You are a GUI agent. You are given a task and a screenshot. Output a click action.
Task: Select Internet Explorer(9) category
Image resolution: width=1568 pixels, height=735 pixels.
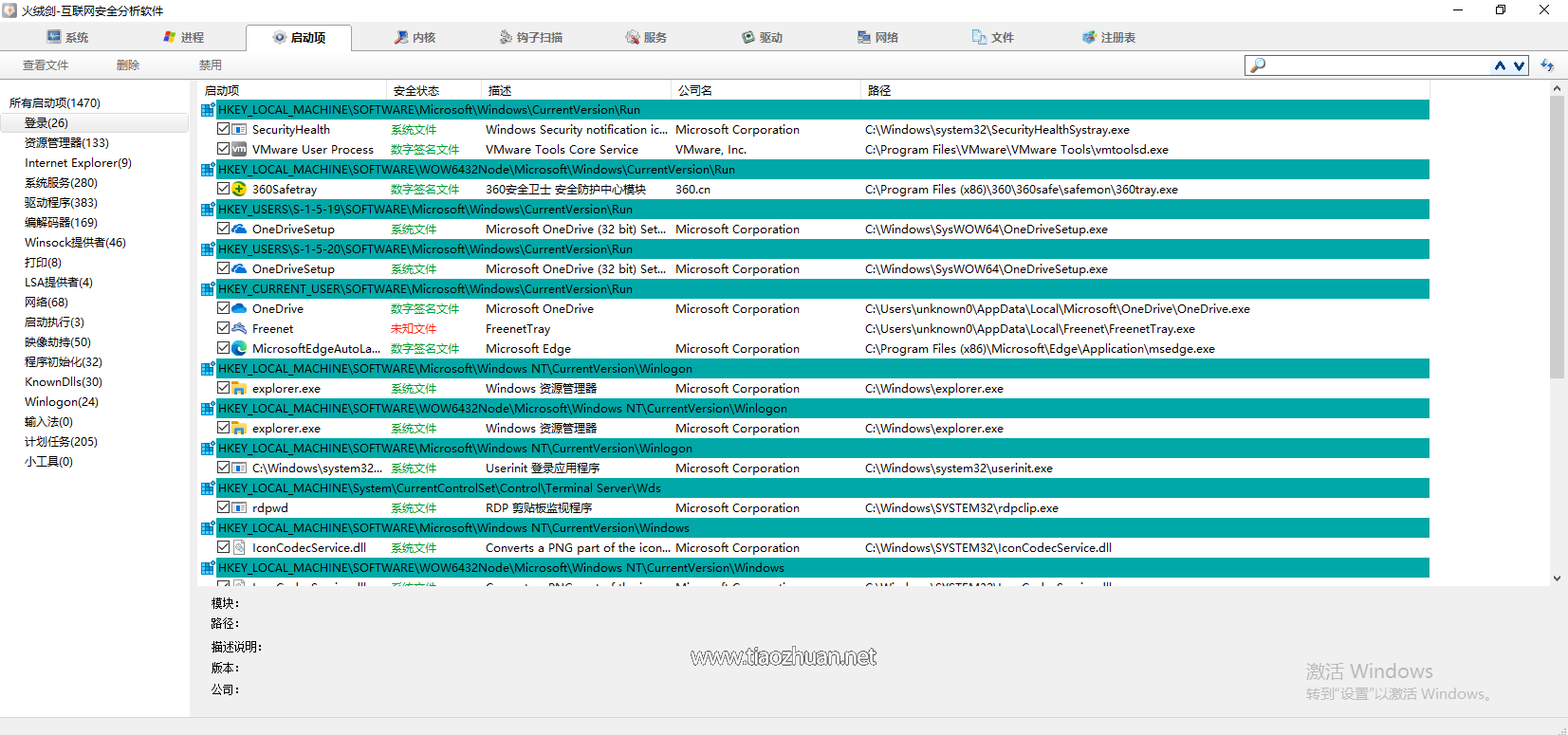78,162
